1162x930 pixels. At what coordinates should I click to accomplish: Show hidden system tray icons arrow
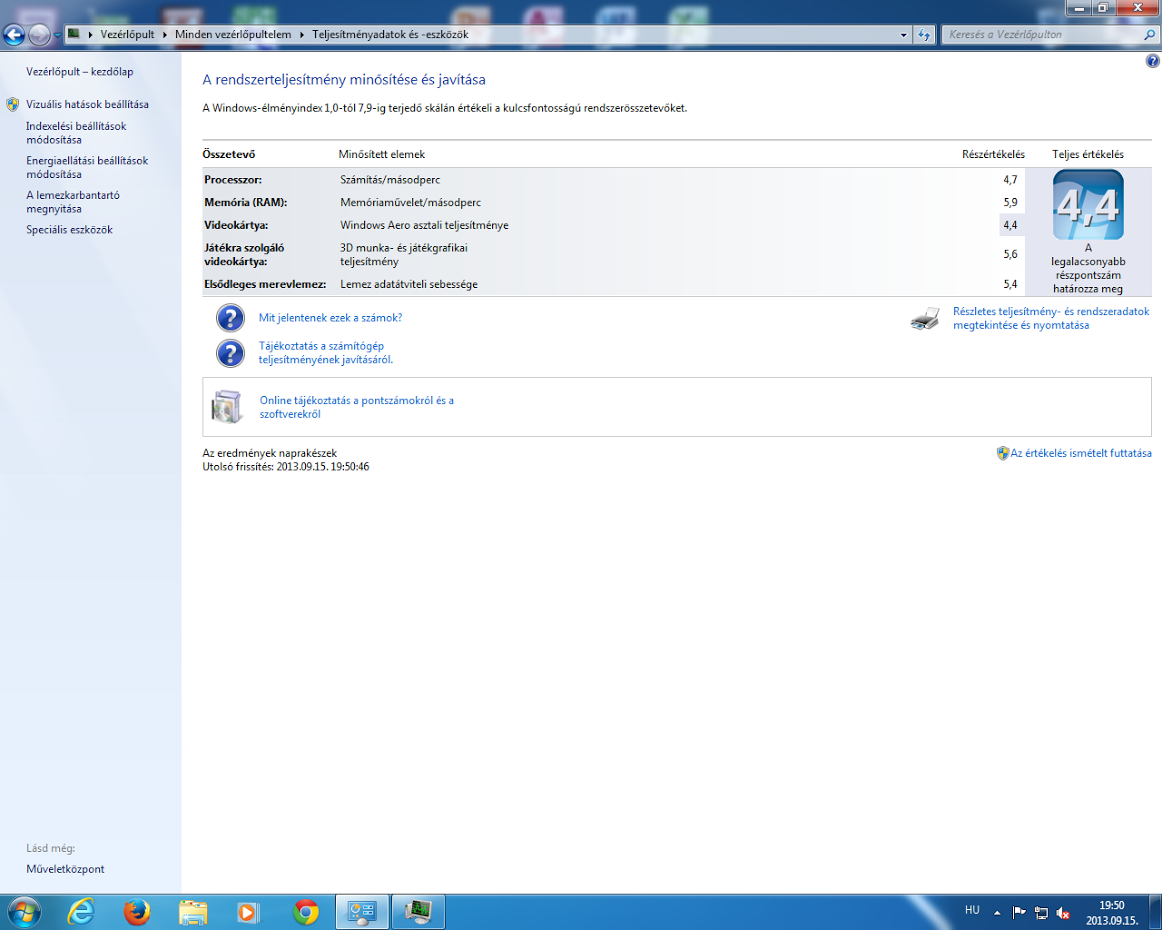pos(997,913)
